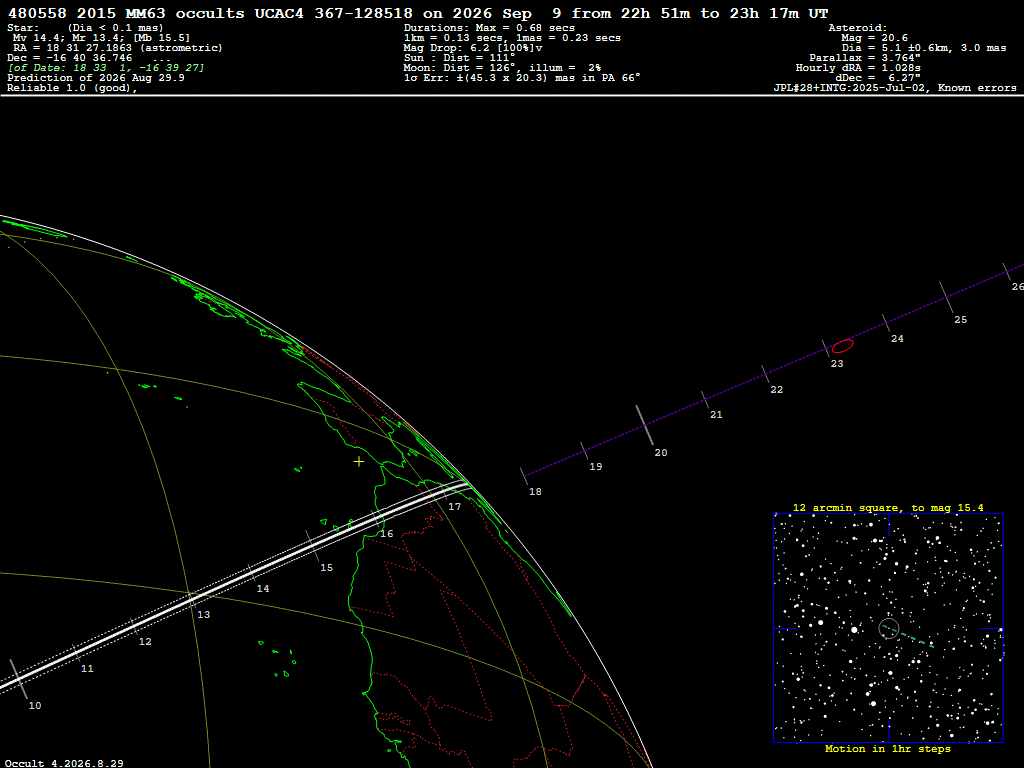Select time tick labeled 20 on path
This screenshot has height=768, width=1024.
645,425
